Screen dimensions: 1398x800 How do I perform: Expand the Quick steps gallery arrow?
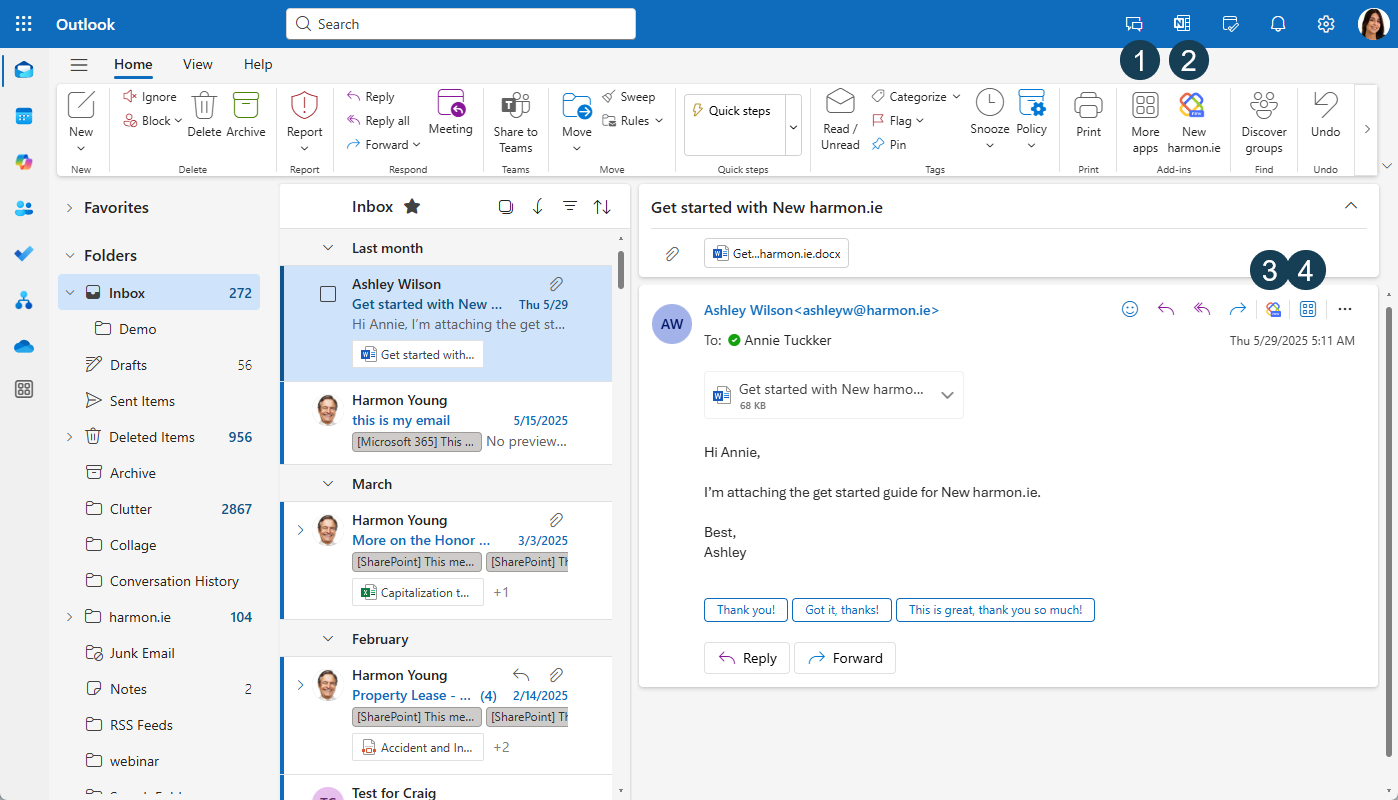794,127
